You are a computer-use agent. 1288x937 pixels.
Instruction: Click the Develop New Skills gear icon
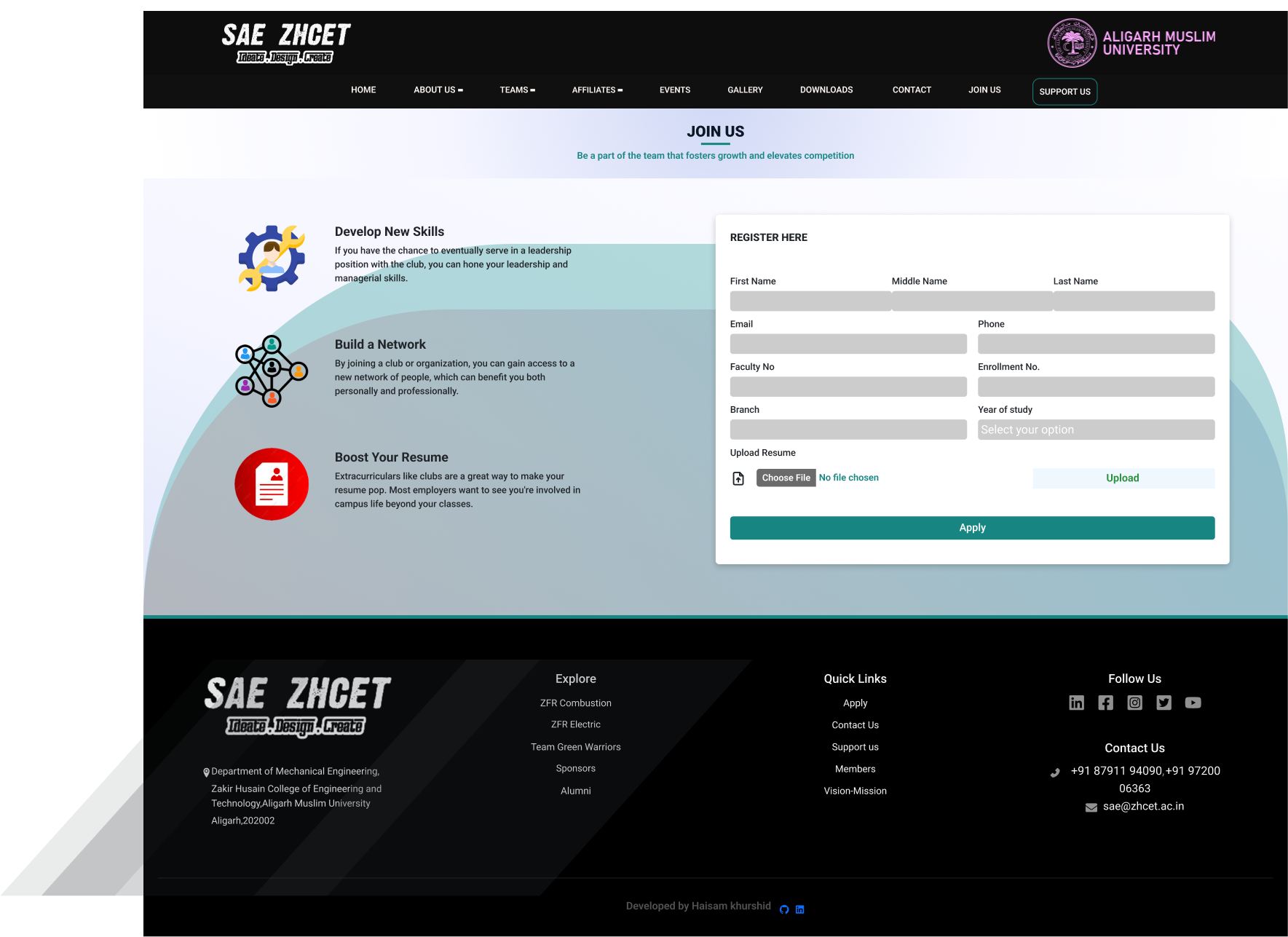[272, 258]
